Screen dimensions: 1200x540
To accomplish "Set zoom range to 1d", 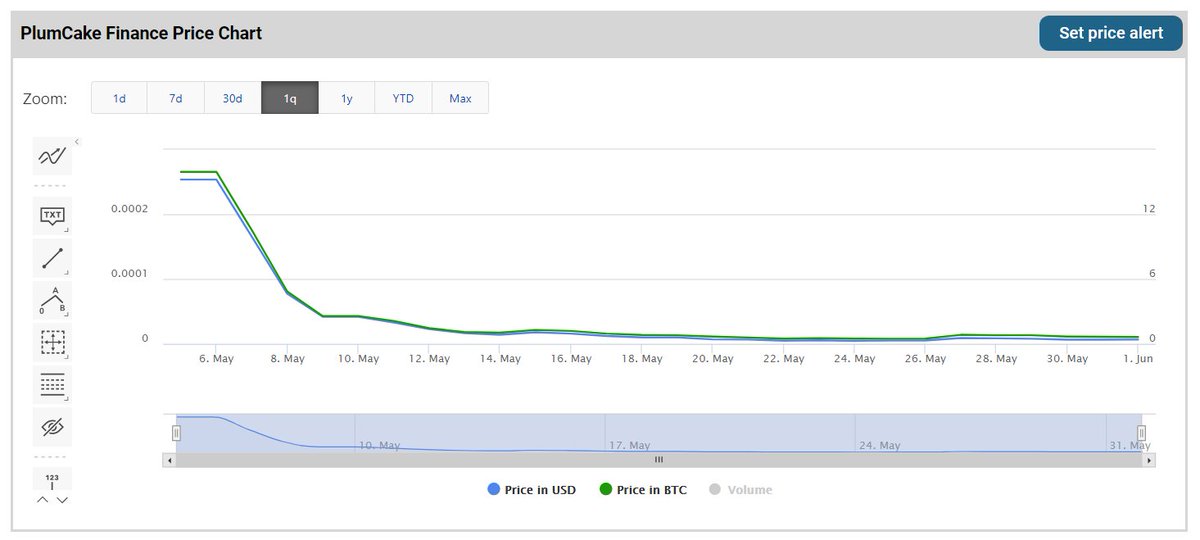I will [119, 98].
